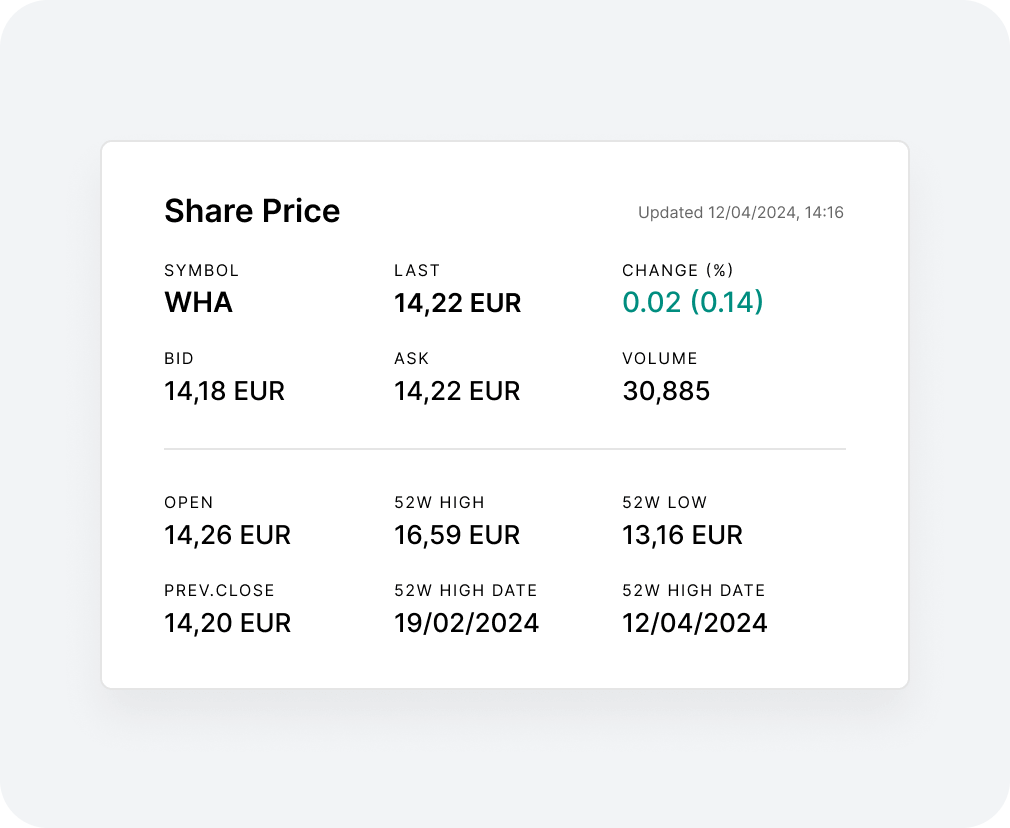Image resolution: width=1010 pixels, height=828 pixels.
Task: Click the WHA symbol value
Action: [x=198, y=302]
